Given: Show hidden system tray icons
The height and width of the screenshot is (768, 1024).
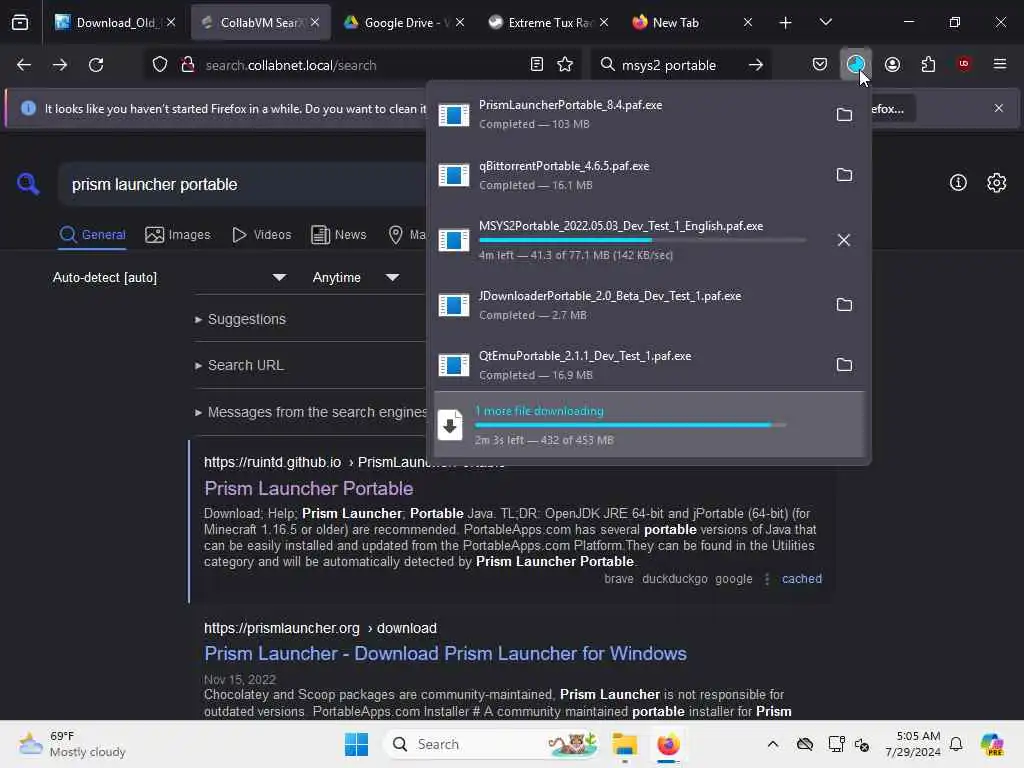Looking at the screenshot, I should click(773, 744).
